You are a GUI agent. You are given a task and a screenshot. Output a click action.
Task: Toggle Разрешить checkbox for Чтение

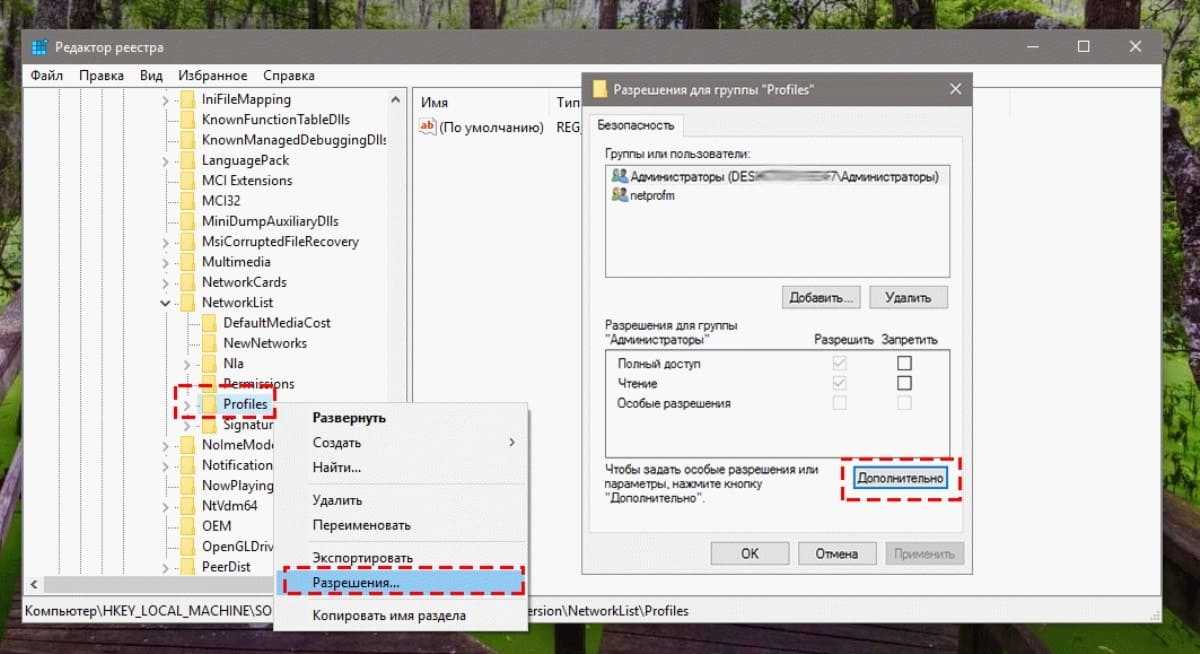tap(840, 383)
